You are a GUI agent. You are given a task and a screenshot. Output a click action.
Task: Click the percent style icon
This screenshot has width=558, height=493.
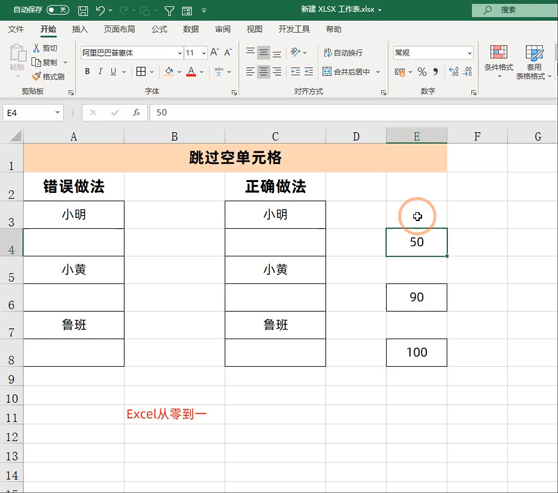422,72
